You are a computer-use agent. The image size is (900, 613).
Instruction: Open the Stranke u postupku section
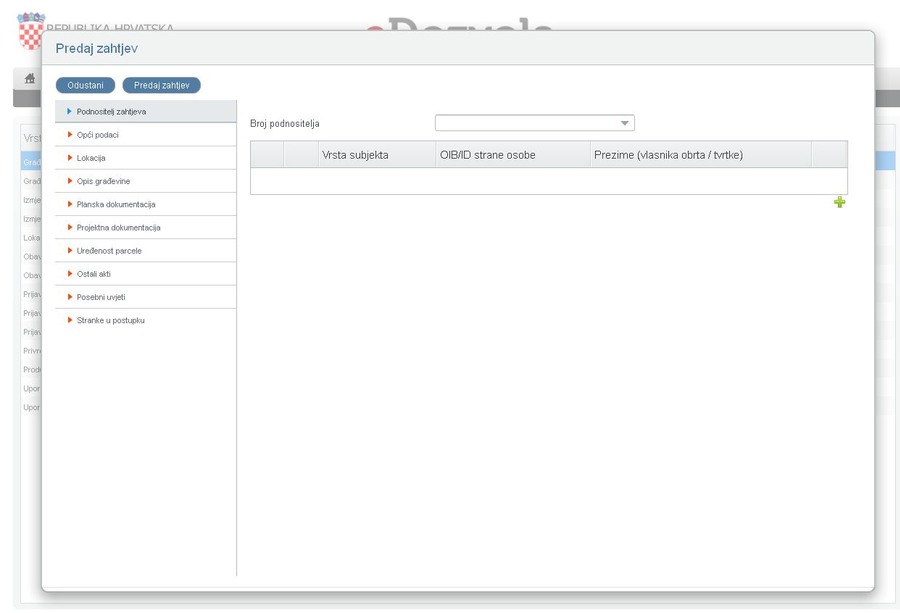point(110,320)
